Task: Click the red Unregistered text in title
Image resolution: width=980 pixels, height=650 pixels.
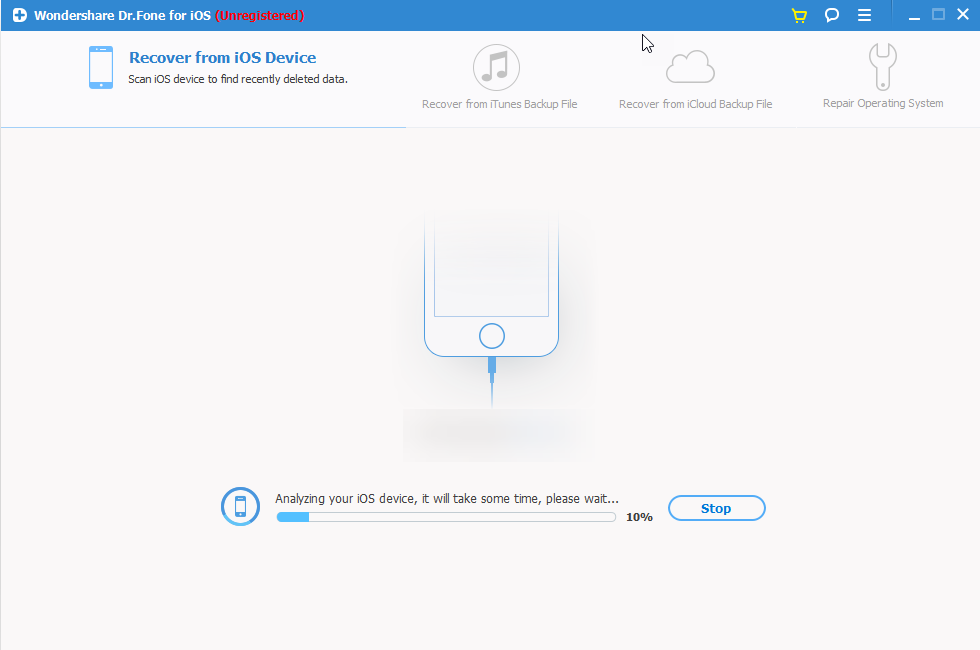Action: tap(259, 15)
